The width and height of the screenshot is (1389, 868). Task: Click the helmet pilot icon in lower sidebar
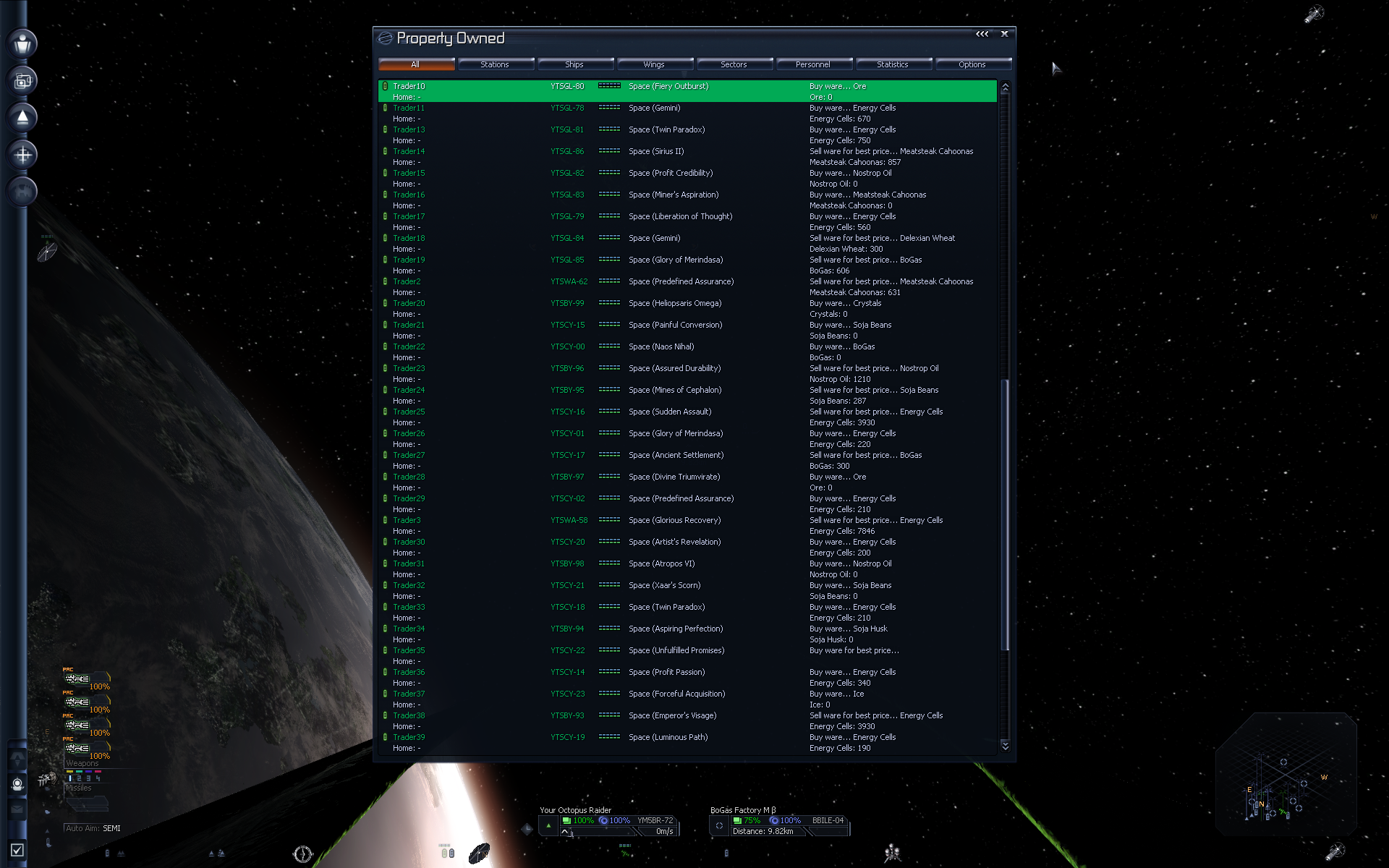[17, 784]
